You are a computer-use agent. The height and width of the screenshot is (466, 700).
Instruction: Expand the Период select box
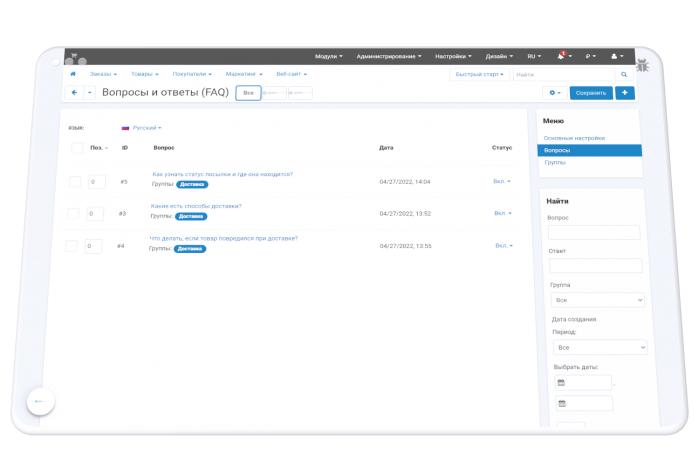pyautogui.click(x=600, y=347)
